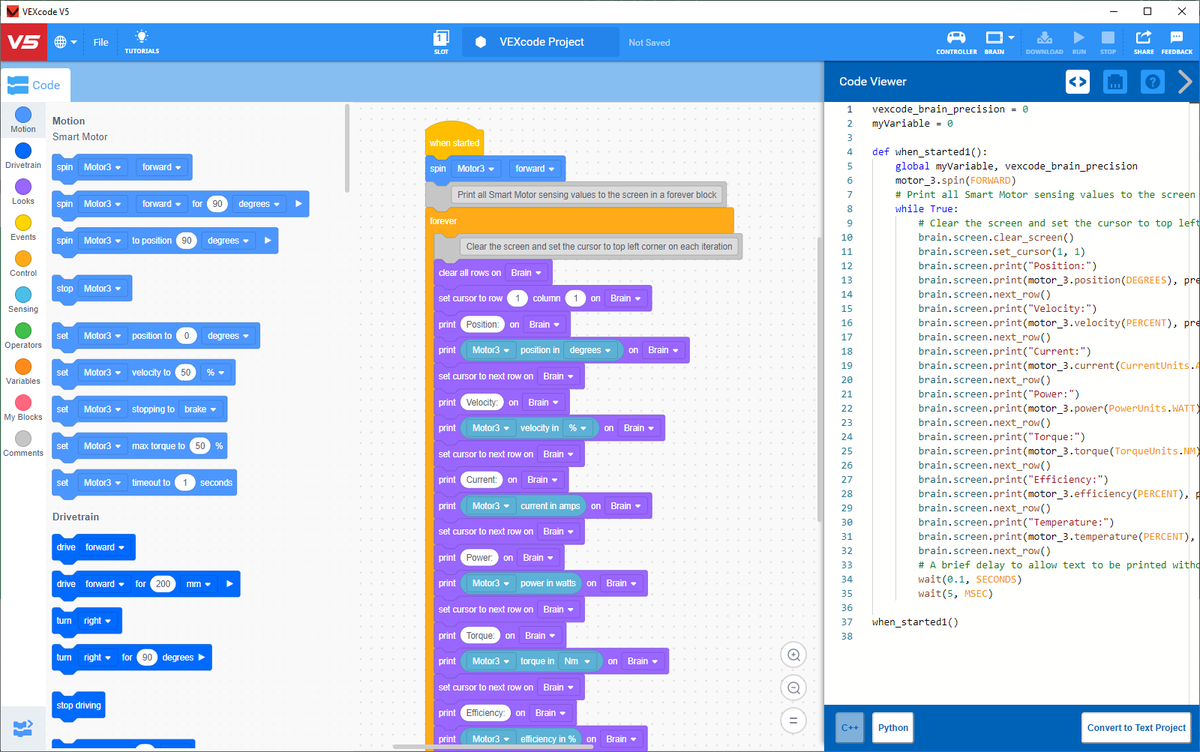Switch code viewer to Python mode
This screenshot has width=1200, height=752.
click(892, 727)
